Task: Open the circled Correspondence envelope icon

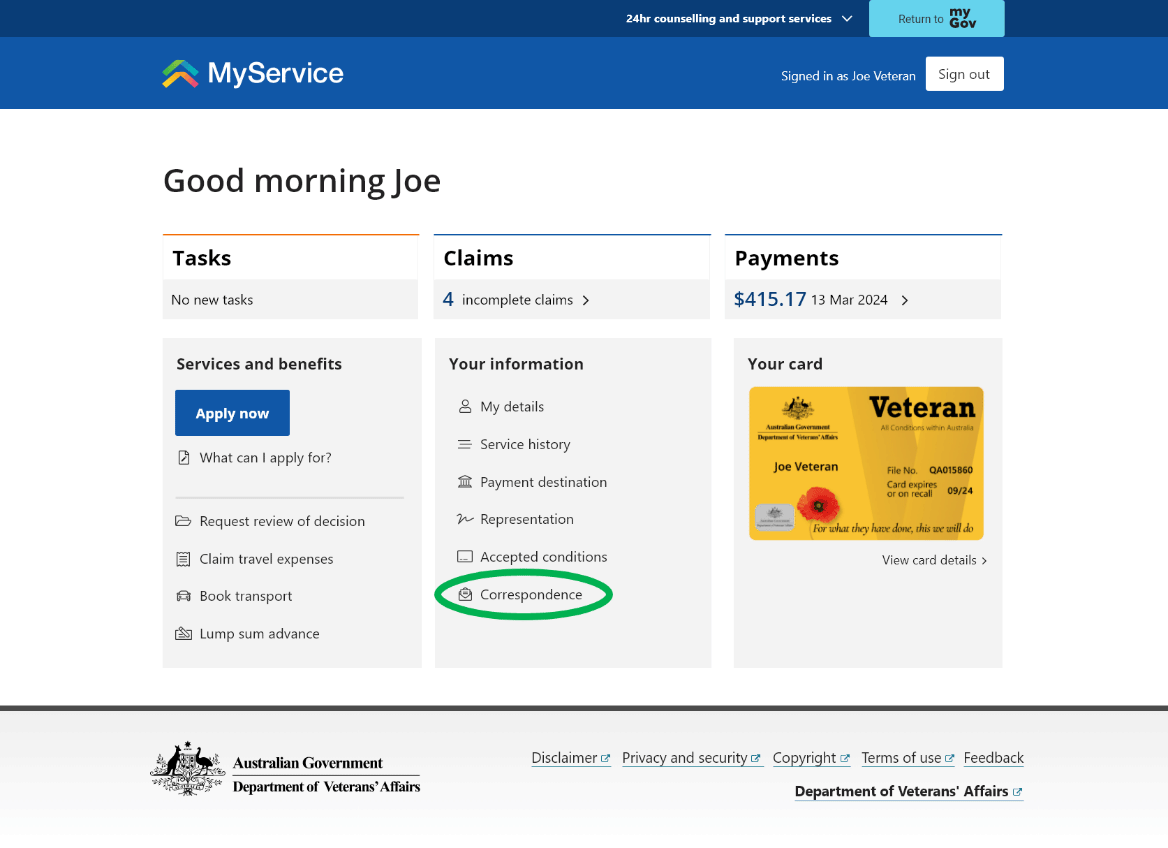Action: pos(464,594)
